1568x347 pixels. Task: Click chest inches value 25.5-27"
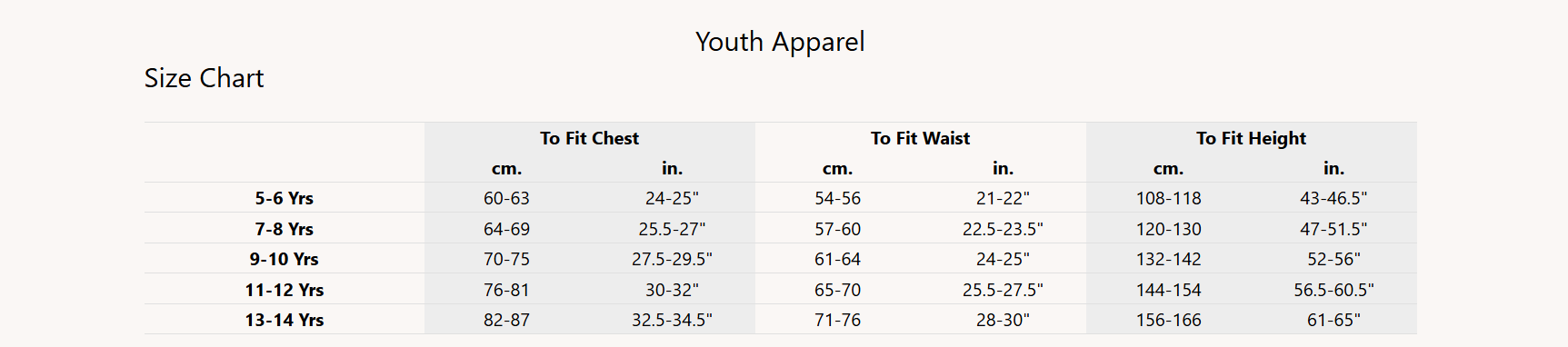[x=672, y=229]
